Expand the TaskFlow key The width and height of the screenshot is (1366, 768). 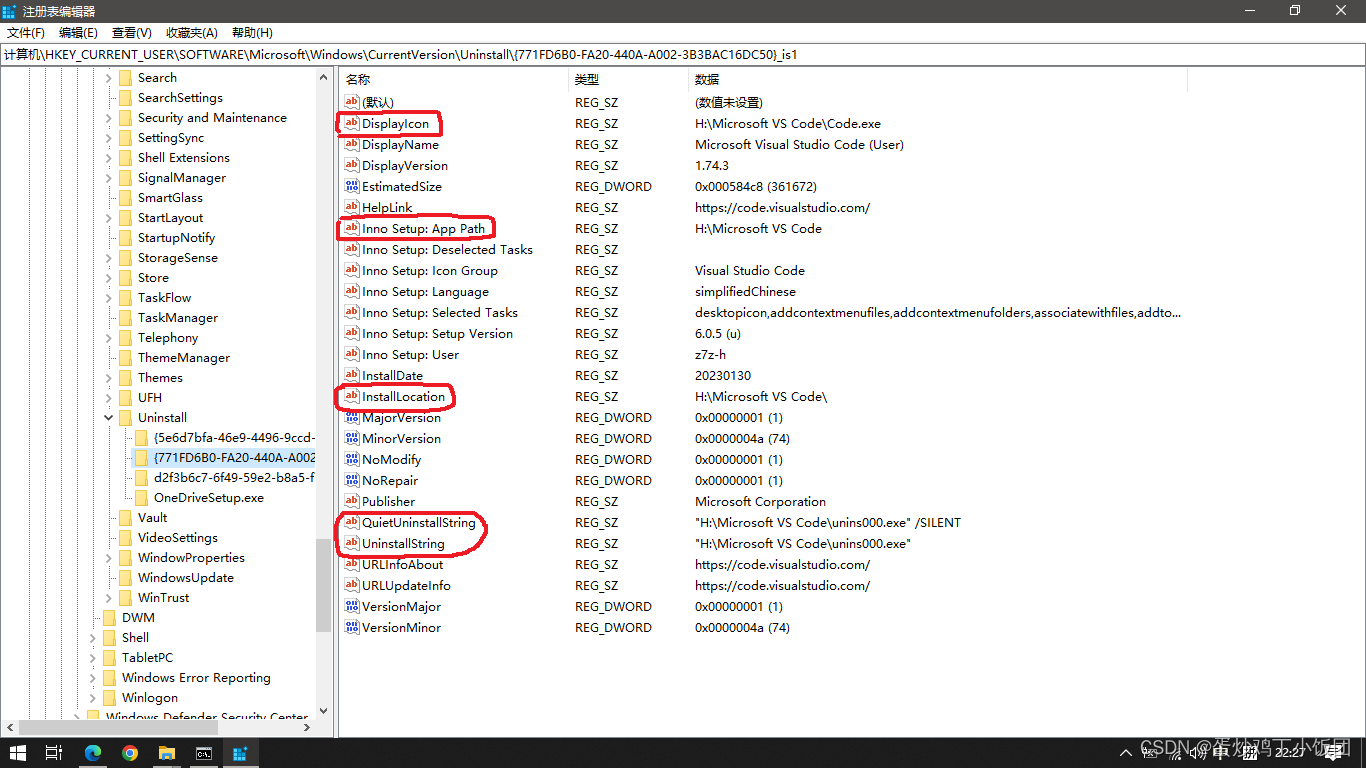click(109, 297)
